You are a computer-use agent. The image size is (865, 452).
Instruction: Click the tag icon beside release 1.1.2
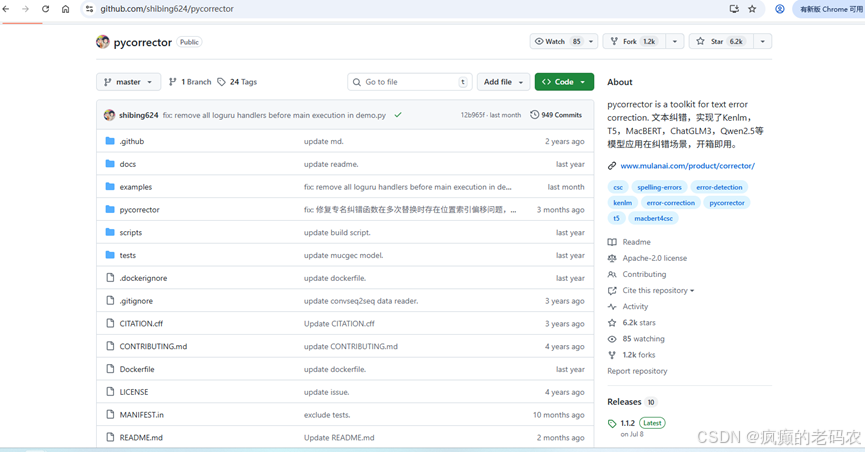click(x=612, y=423)
